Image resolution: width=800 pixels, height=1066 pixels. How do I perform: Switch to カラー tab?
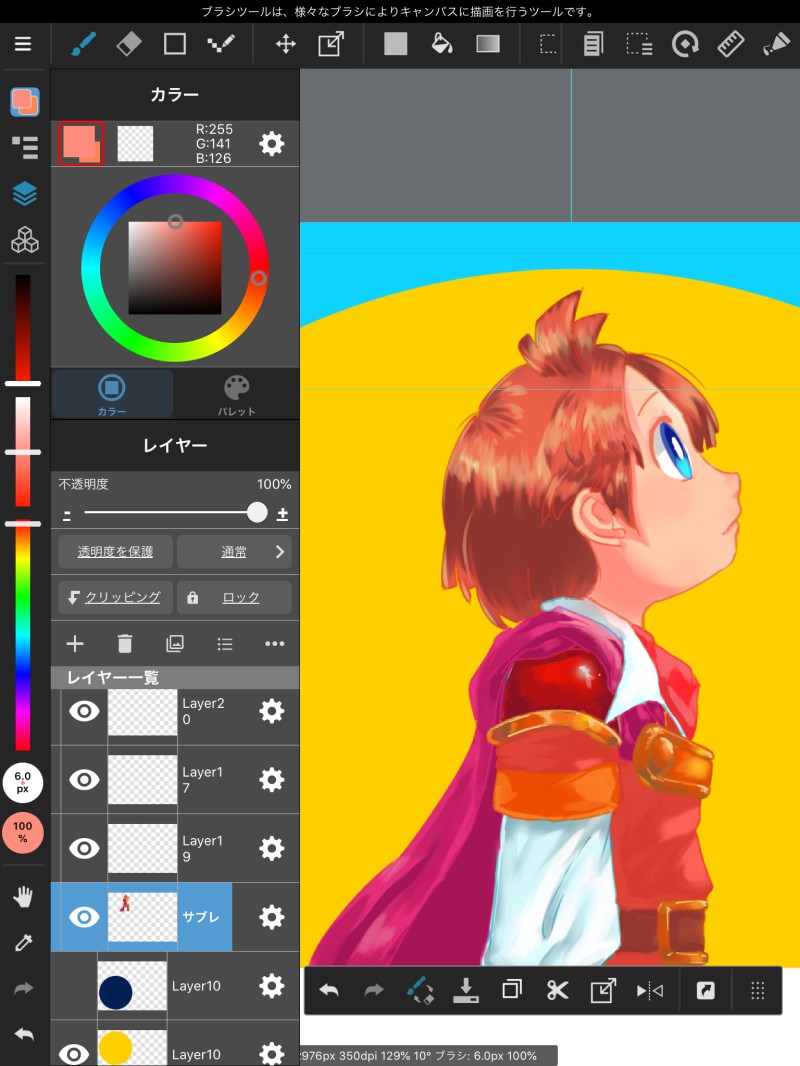click(x=111, y=394)
